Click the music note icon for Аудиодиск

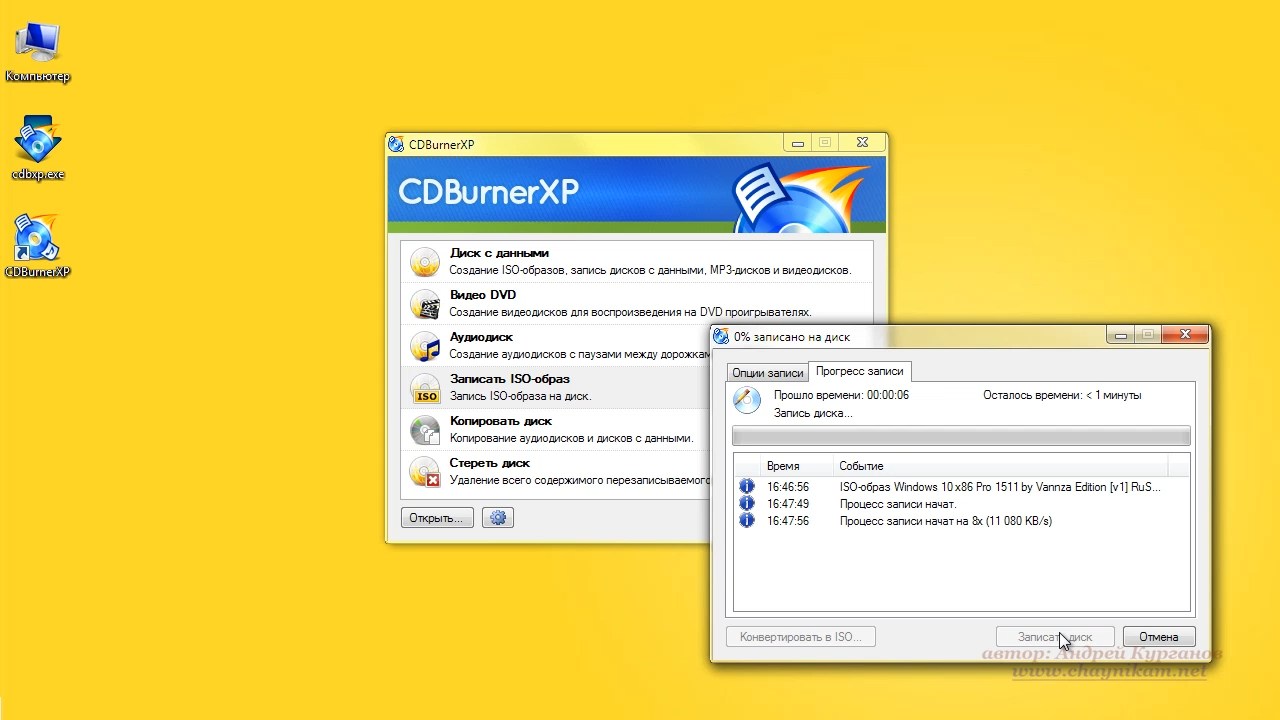pos(425,346)
